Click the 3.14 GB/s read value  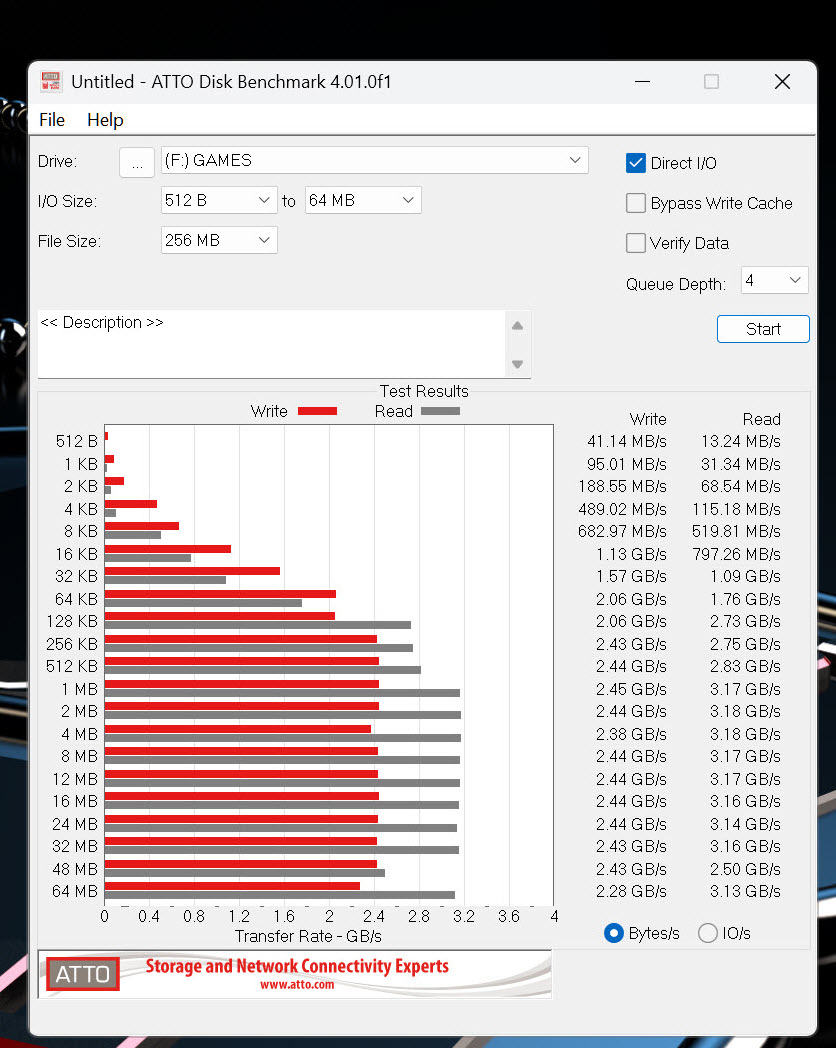tap(745, 824)
